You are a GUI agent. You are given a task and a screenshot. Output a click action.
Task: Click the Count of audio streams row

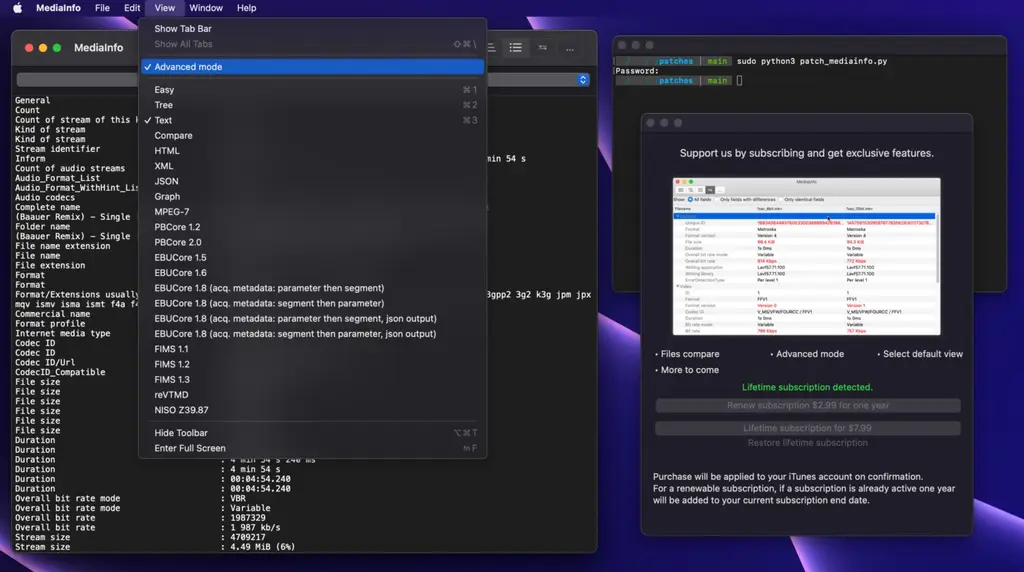pyautogui.click(x=70, y=168)
